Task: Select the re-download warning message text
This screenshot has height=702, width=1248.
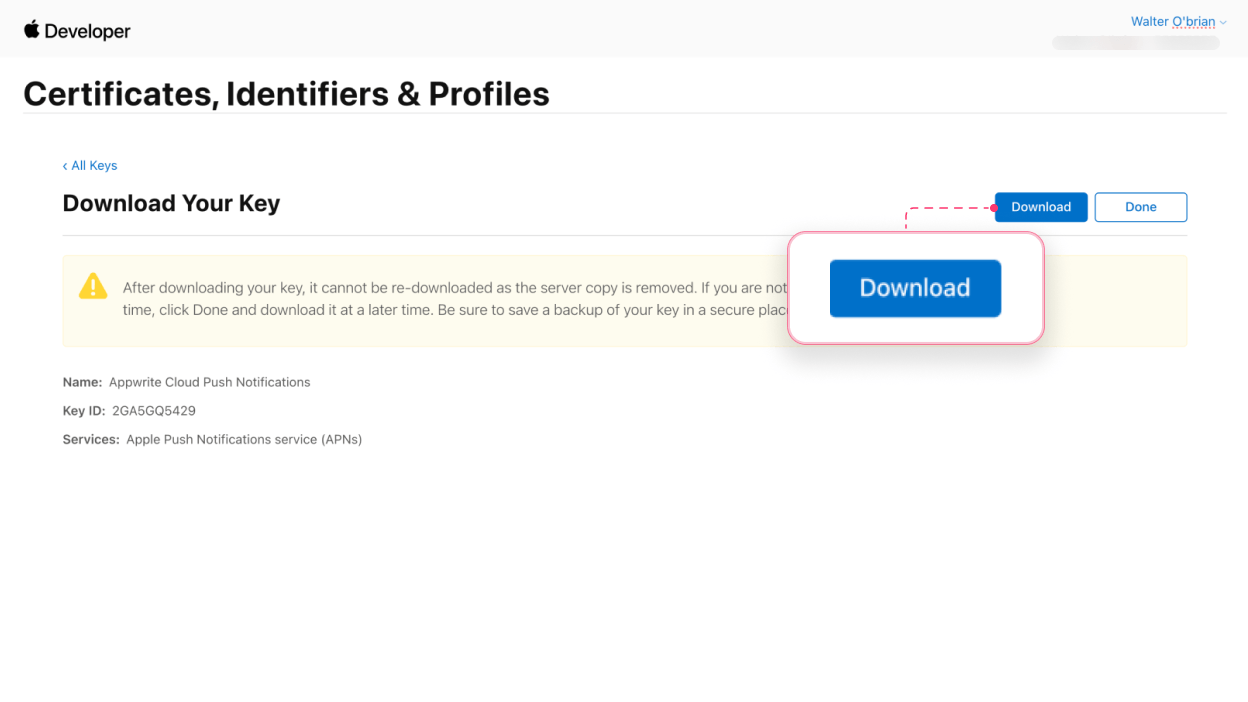Action: tap(455, 299)
